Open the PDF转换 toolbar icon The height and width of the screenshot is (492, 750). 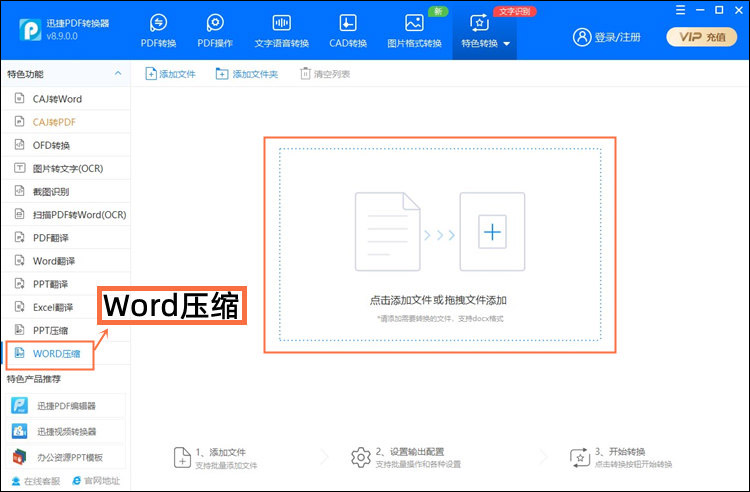[x=158, y=22]
